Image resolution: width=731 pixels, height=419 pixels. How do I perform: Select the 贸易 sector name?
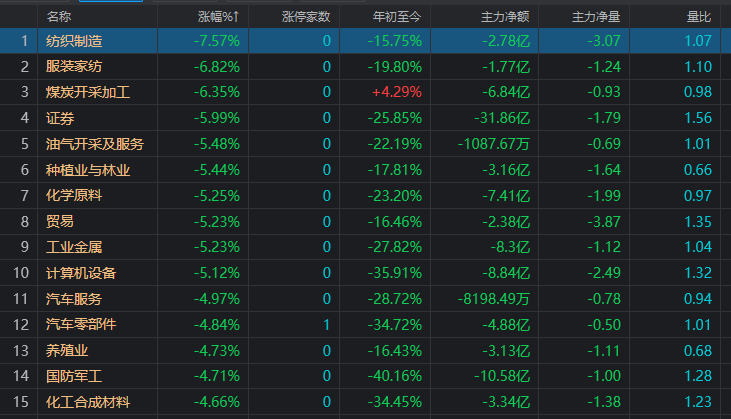point(60,221)
